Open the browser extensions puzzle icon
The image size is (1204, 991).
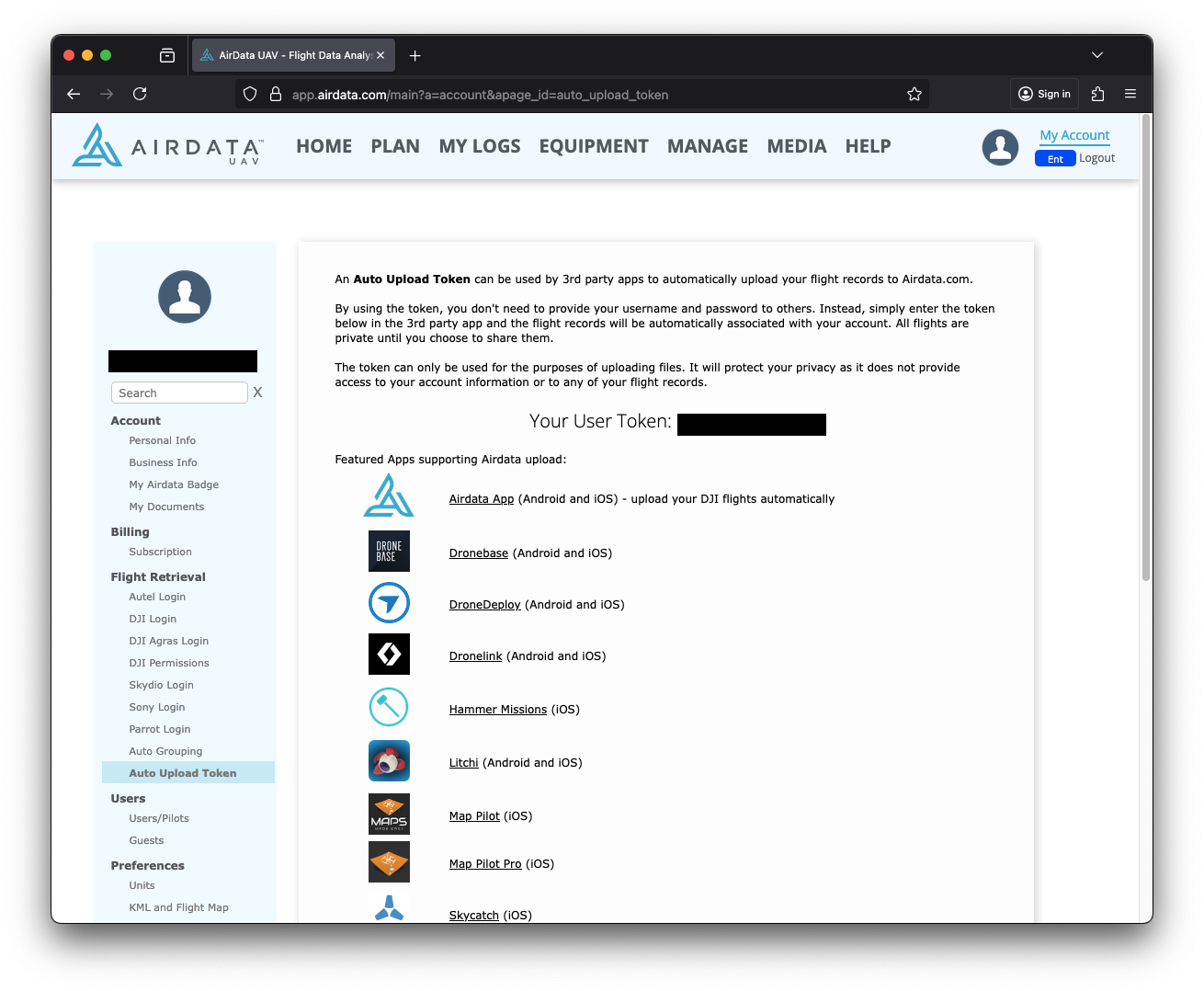pos(1097,94)
